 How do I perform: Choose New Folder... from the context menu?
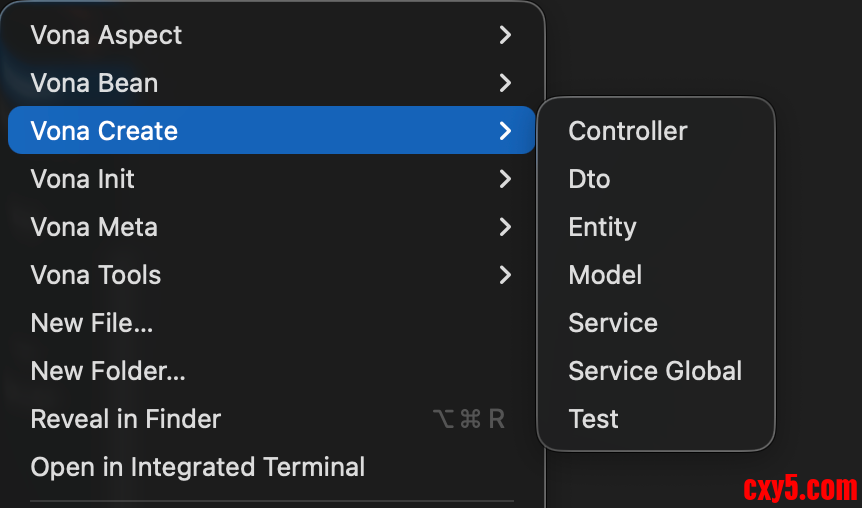(108, 371)
